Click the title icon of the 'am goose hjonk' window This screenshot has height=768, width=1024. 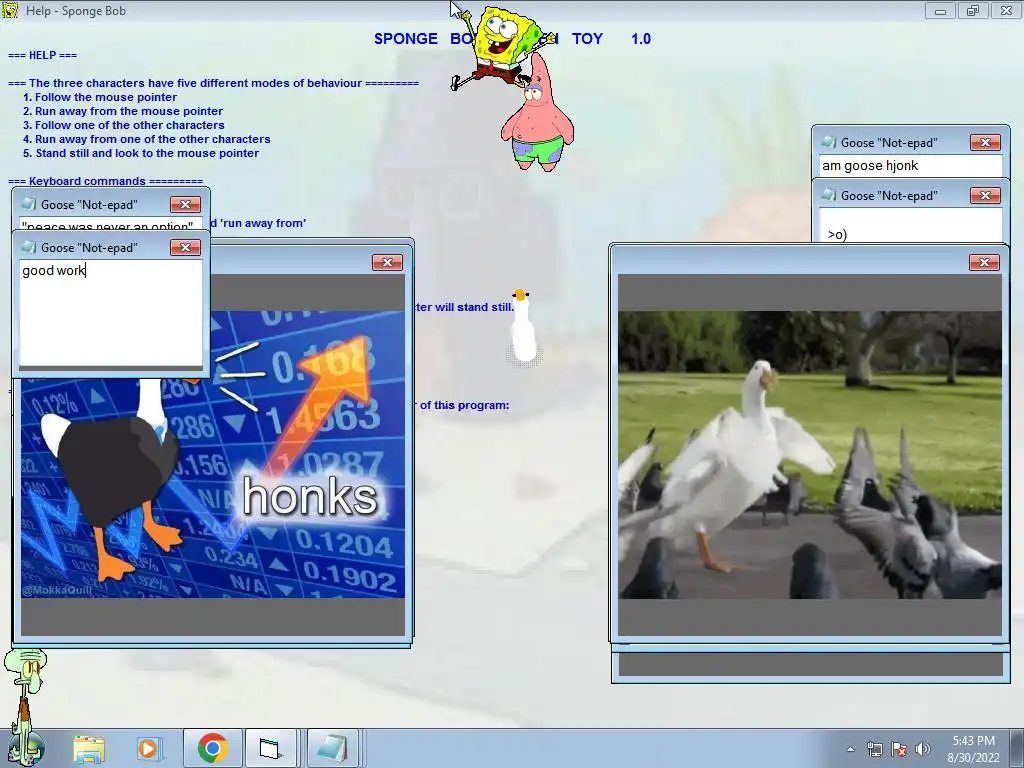click(829, 142)
